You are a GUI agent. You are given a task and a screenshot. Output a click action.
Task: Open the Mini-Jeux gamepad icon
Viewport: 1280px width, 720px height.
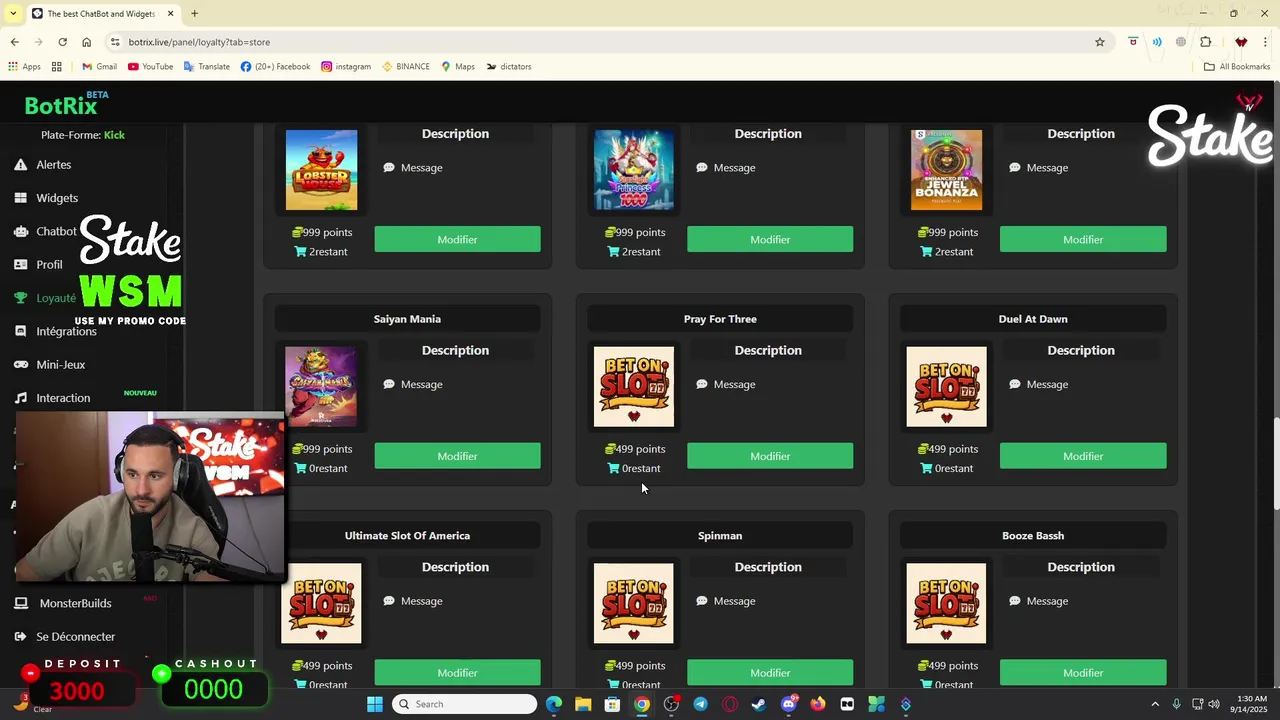pyautogui.click(x=20, y=365)
